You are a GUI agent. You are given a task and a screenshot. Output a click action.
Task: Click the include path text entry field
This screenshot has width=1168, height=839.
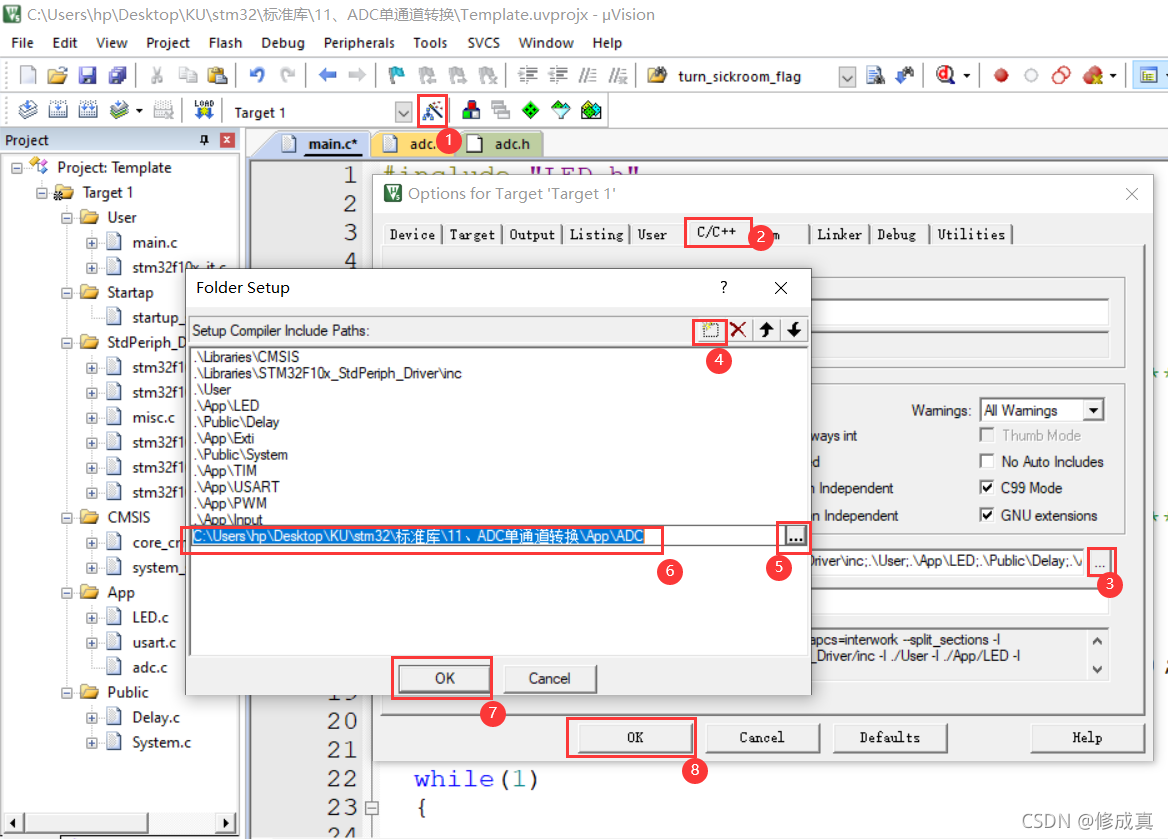pyautogui.click(x=484, y=536)
